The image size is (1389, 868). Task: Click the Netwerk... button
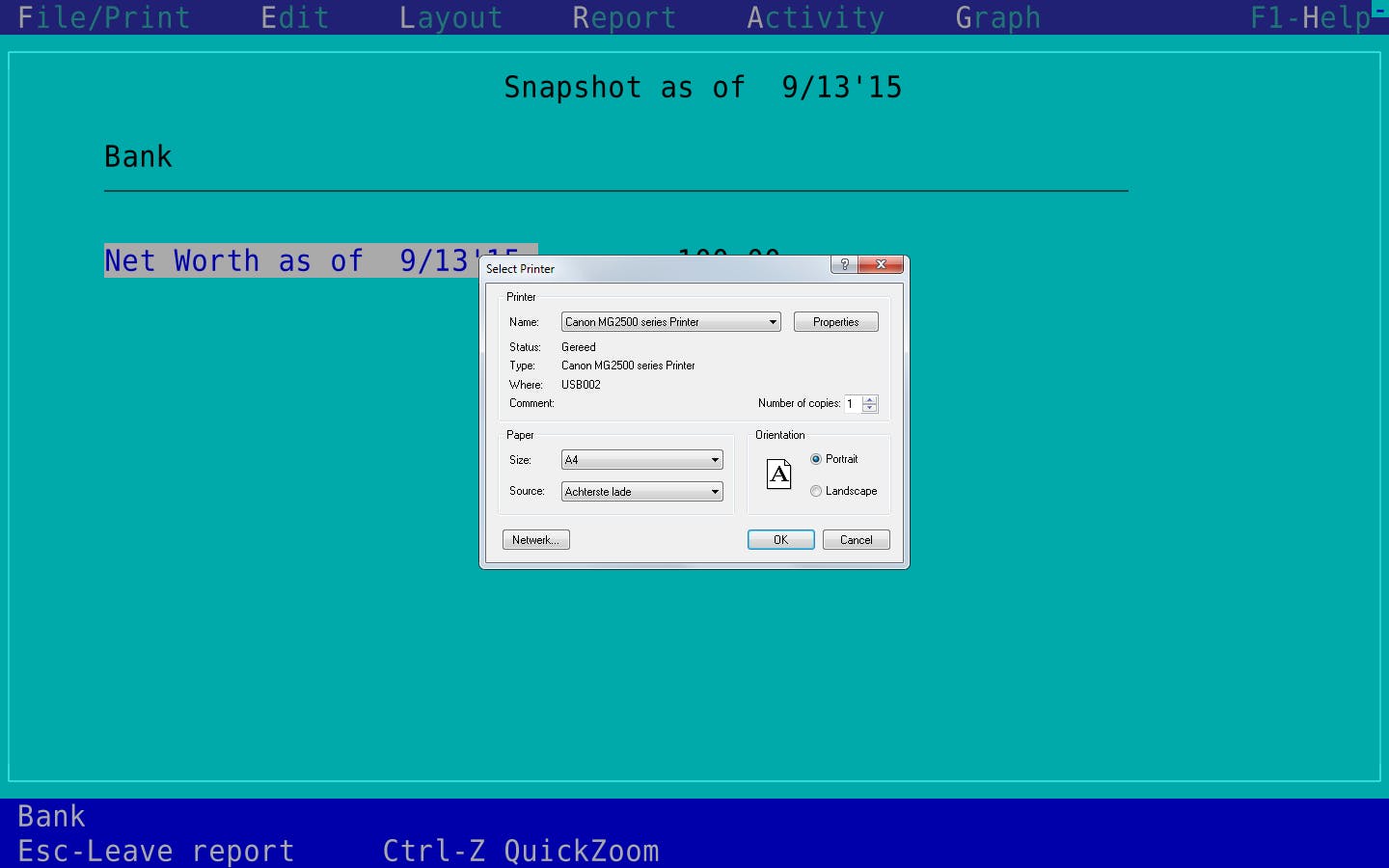pyautogui.click(x=535, y=540)
